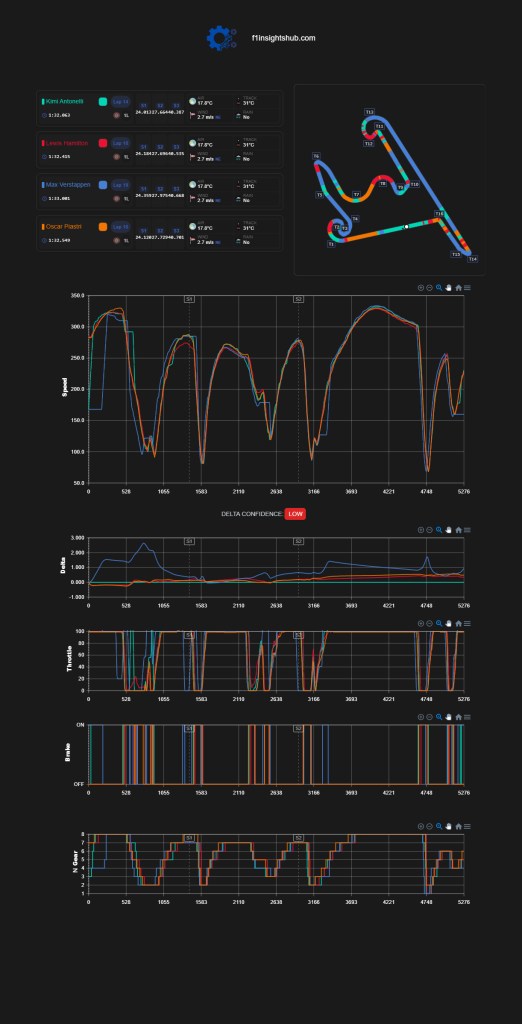Open the Speed chart hamburger menu
522x1024 pixels.
tap(468, 287)
